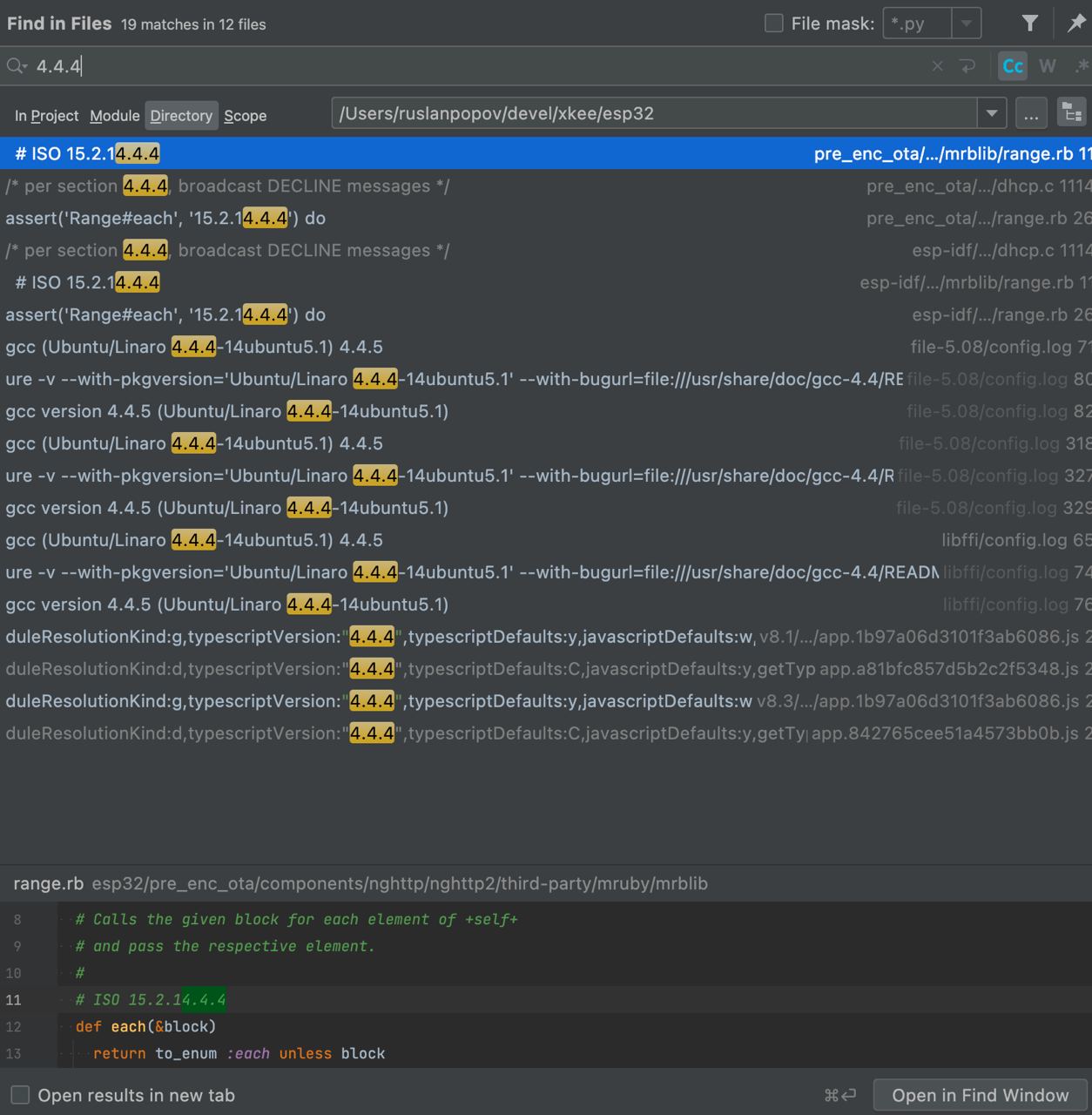Open the File mask dropdown
The height and width of the screenshot is (1115, 1092).
pos(966,24)
